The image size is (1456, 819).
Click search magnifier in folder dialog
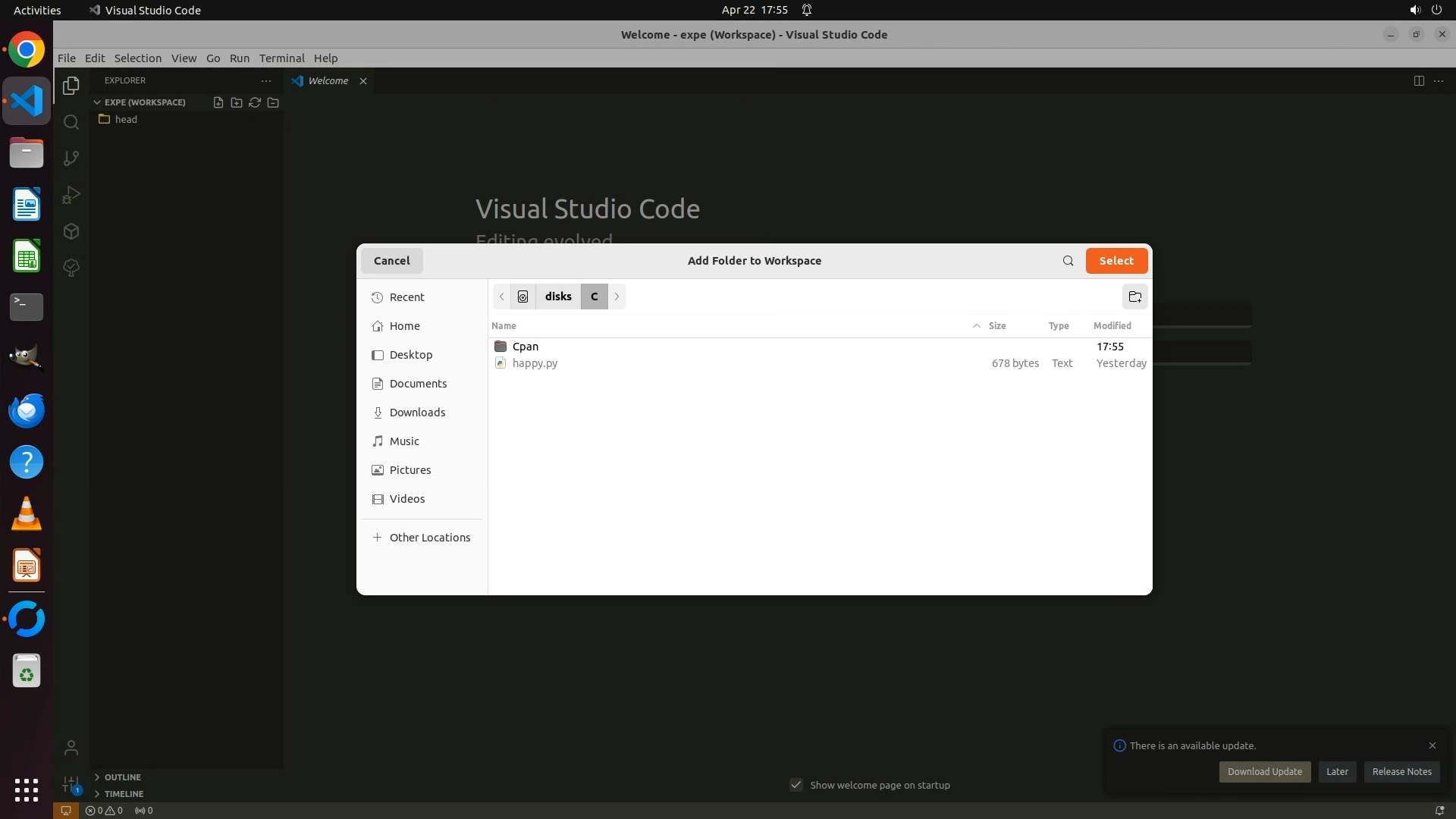[1068, 261]
